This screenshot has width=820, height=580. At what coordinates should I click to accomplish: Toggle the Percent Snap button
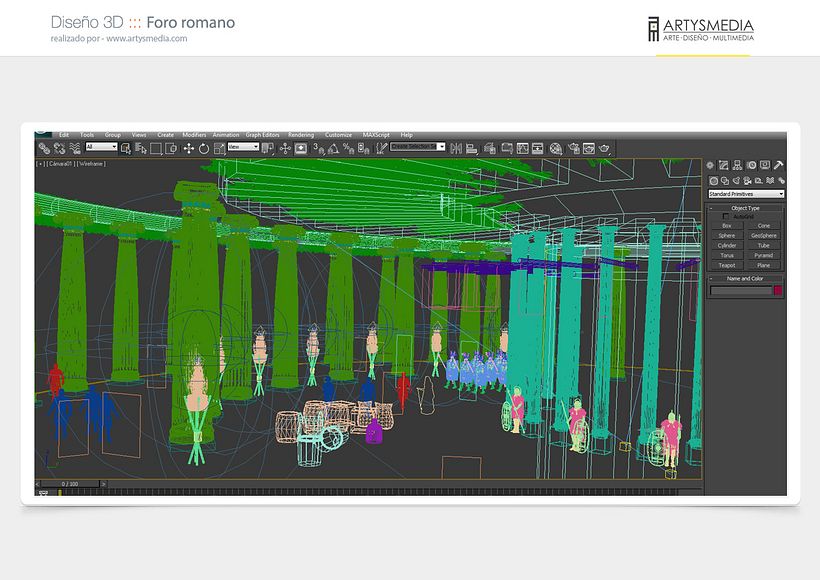348,149
